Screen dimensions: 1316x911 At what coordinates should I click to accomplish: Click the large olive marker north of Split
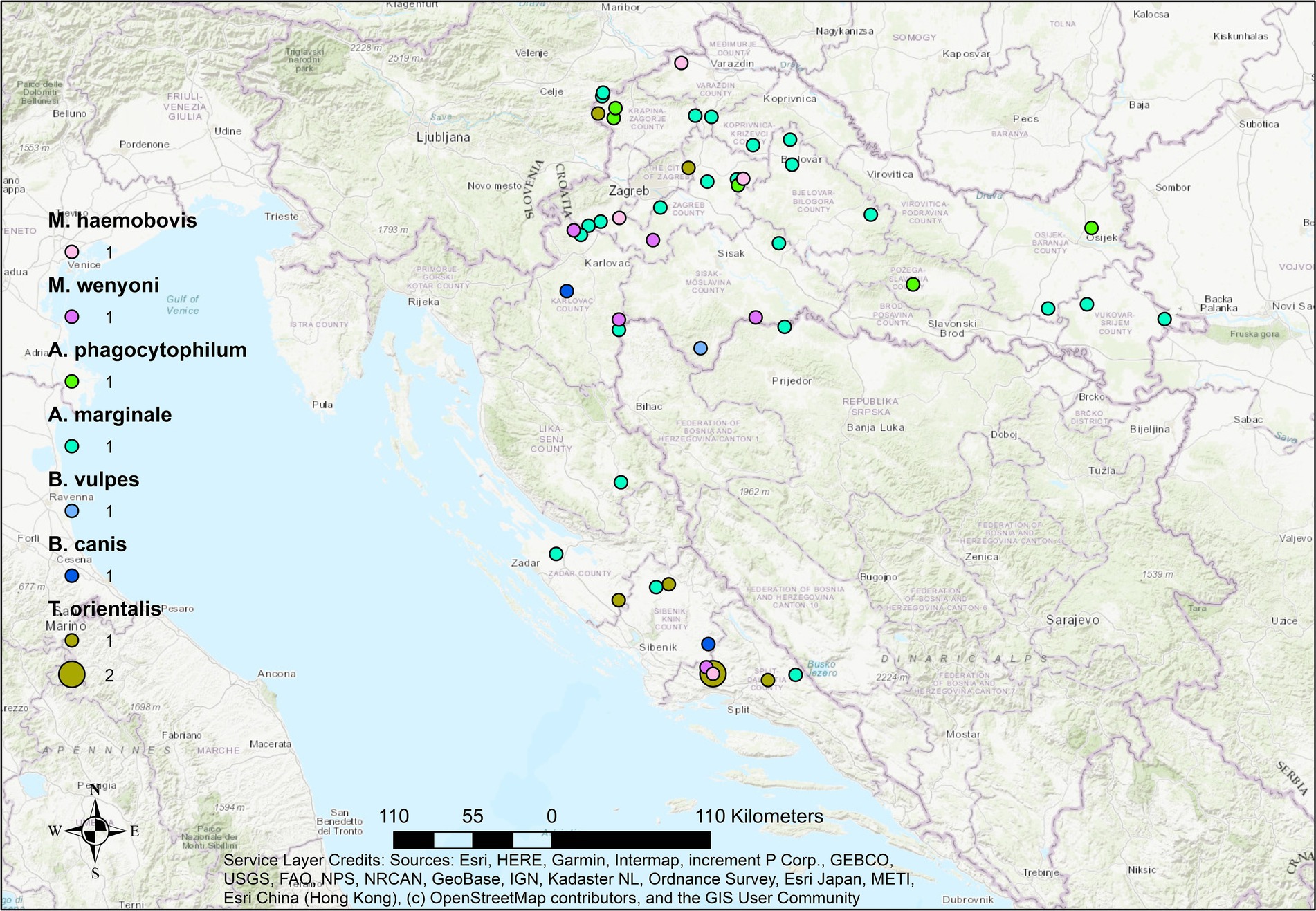[713, 674]
